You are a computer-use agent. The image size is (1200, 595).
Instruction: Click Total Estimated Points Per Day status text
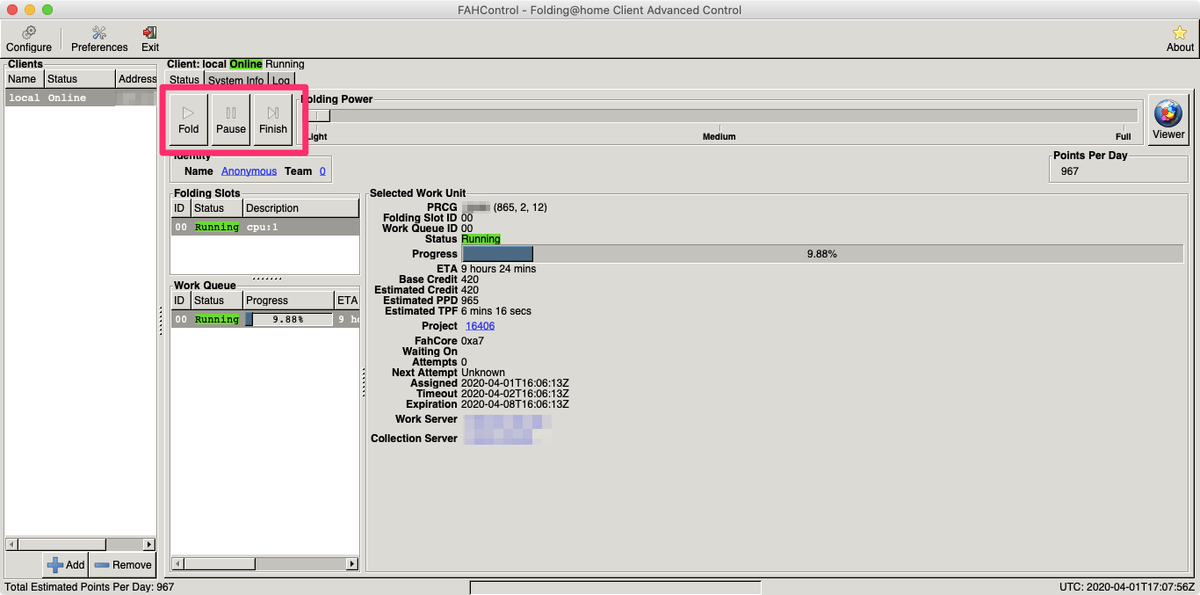(x=90, y=587)
